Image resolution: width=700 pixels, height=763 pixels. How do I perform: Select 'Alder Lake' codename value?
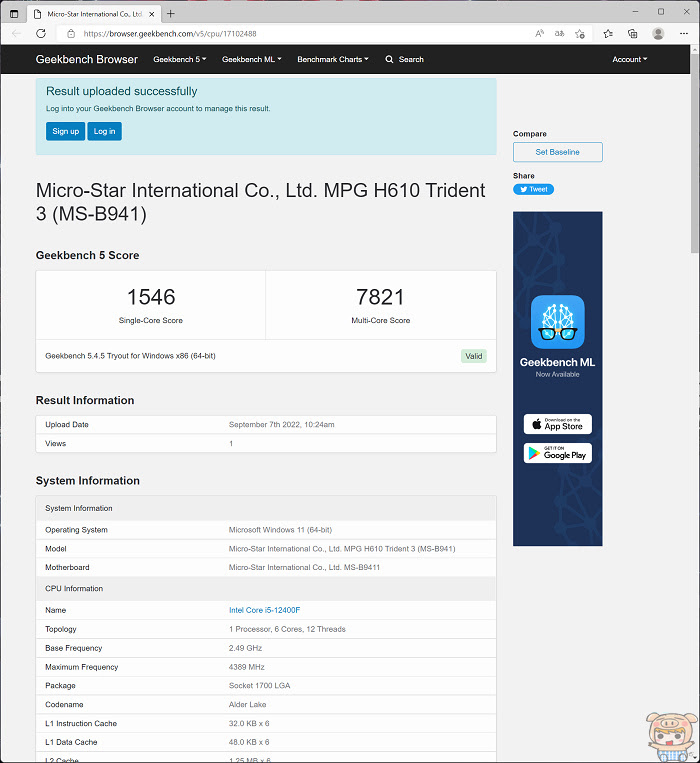point(248,705)
